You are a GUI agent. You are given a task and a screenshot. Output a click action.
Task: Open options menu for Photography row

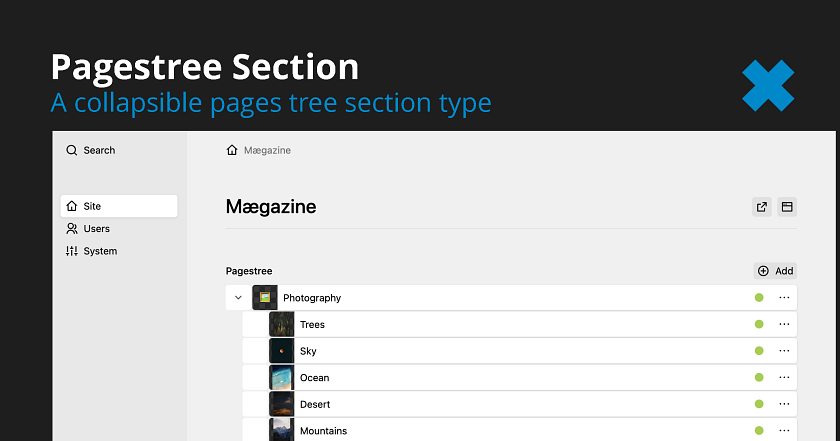click(x=784, y=297)
